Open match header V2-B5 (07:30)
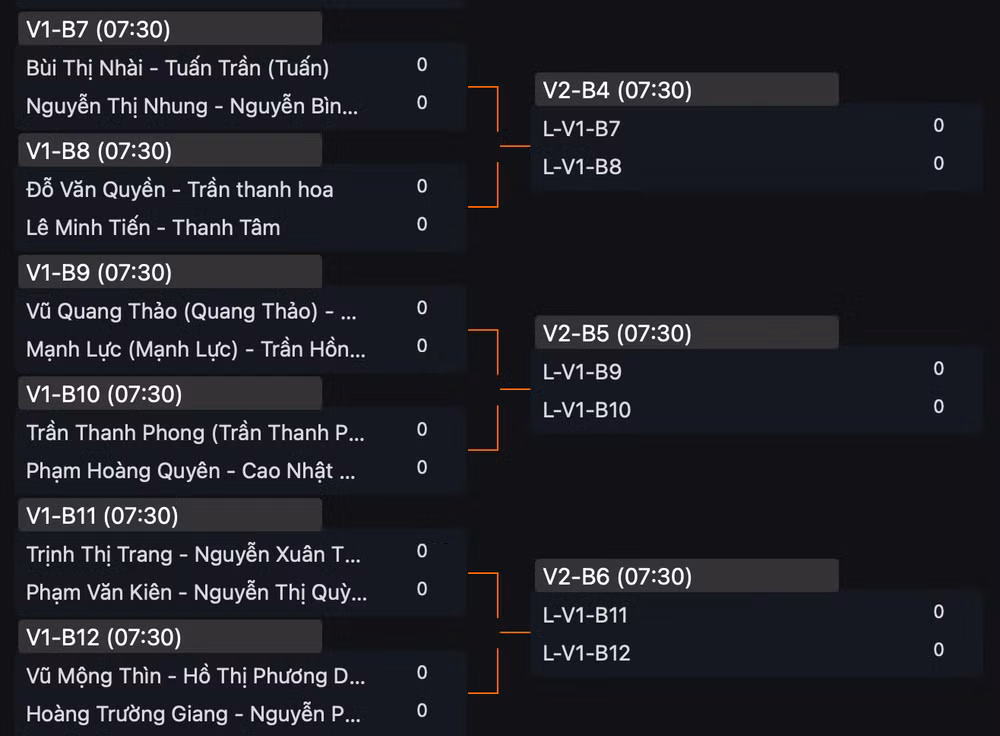1000x736 pixels. click(686, 333)
